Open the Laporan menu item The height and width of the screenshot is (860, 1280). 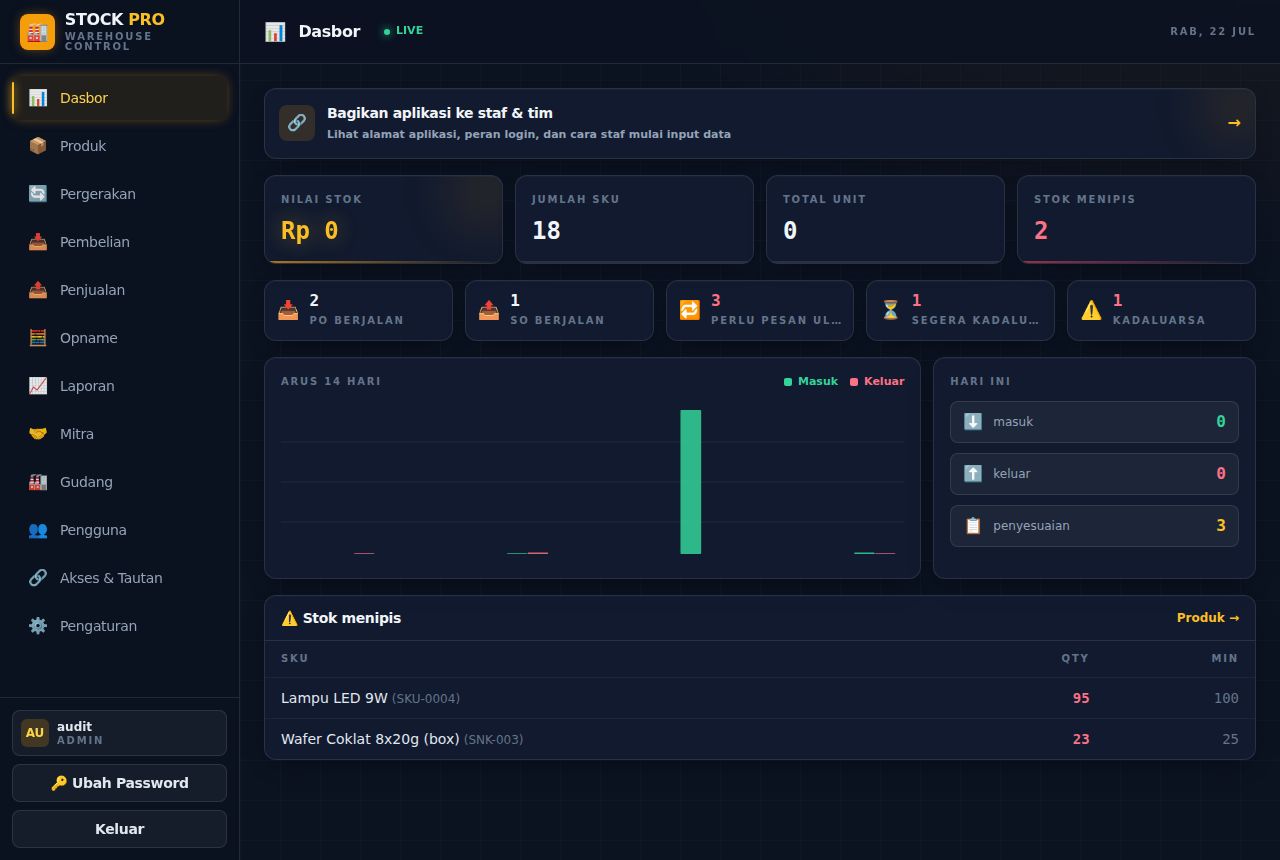[120, 386]
